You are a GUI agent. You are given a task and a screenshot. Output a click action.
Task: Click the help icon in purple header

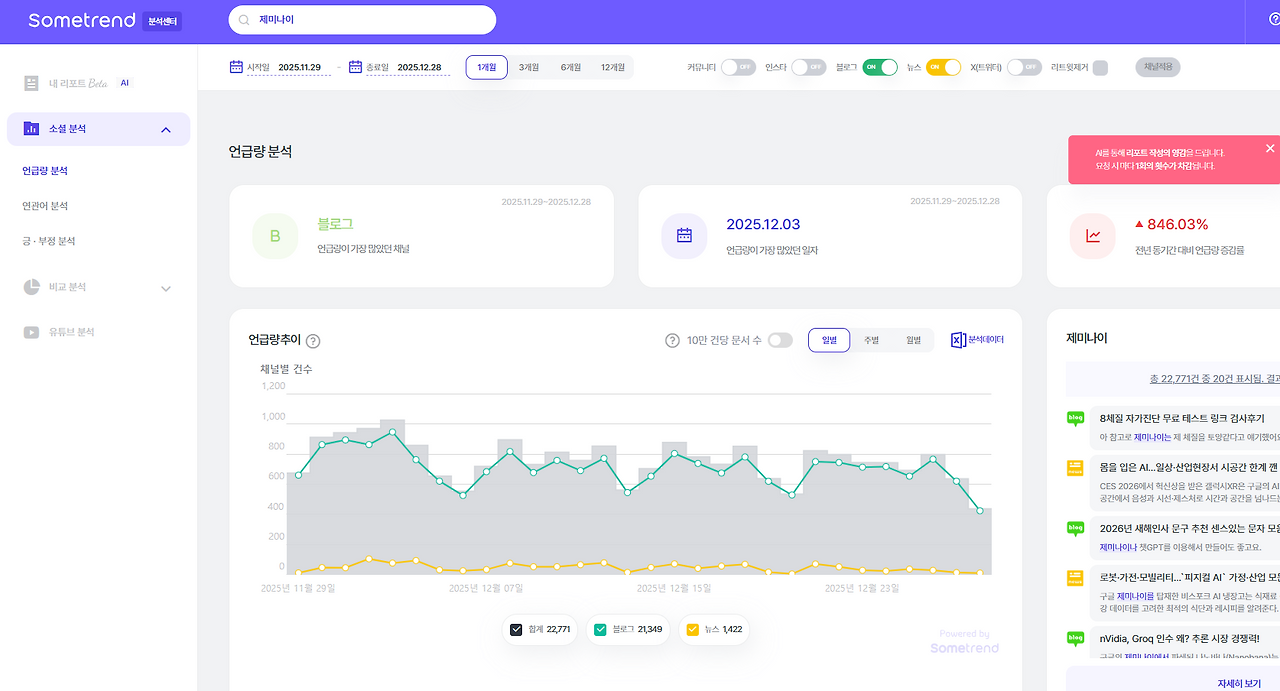1275,20
